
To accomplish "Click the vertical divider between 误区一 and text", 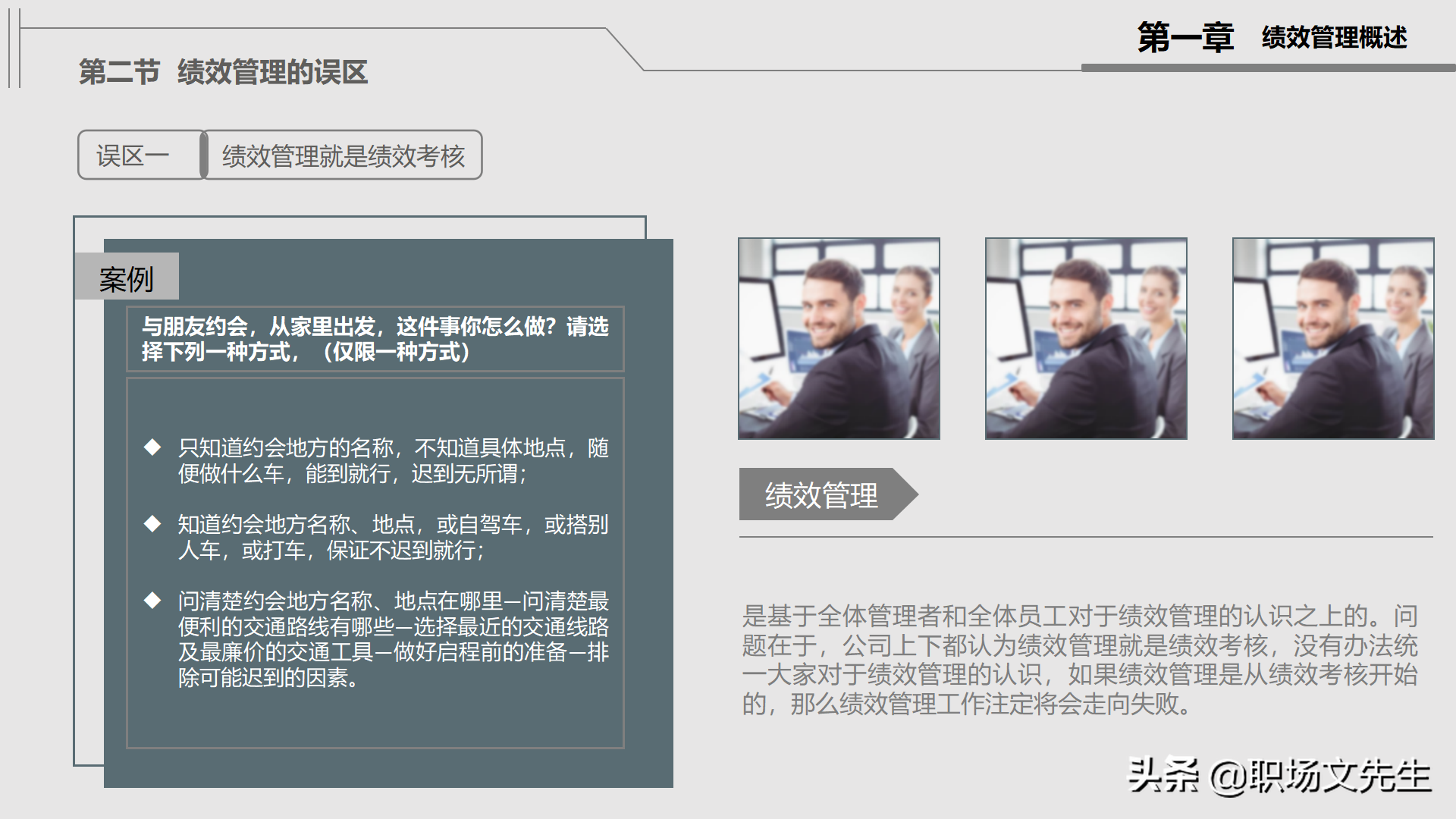I will point(203,156).
